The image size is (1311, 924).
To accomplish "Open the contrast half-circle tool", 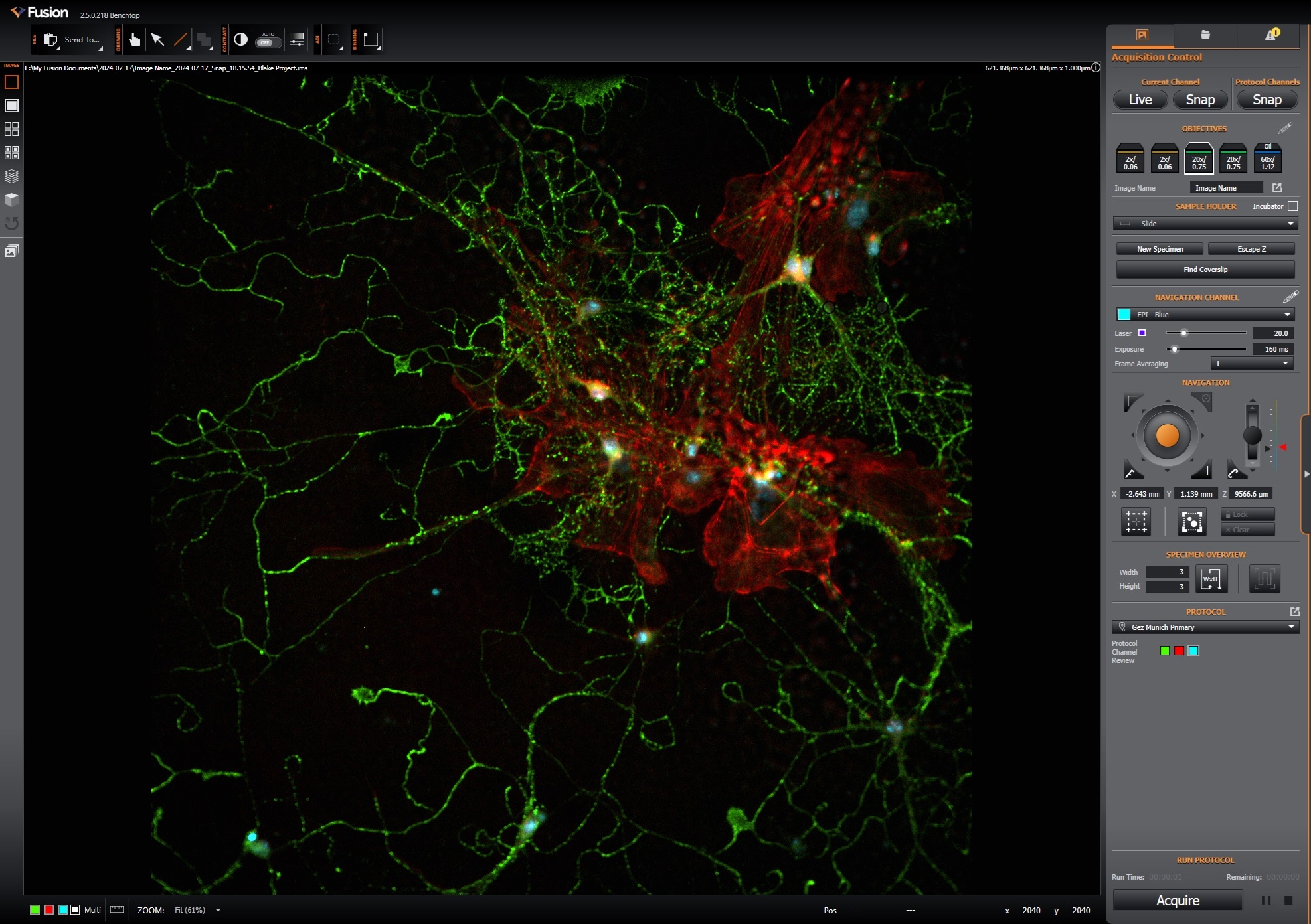I will [x=241, y=40].
